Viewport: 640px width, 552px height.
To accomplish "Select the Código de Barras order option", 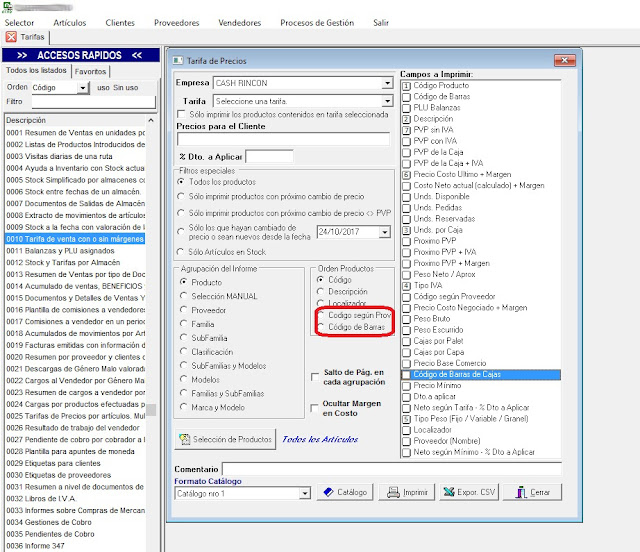I will click(320, 327).
